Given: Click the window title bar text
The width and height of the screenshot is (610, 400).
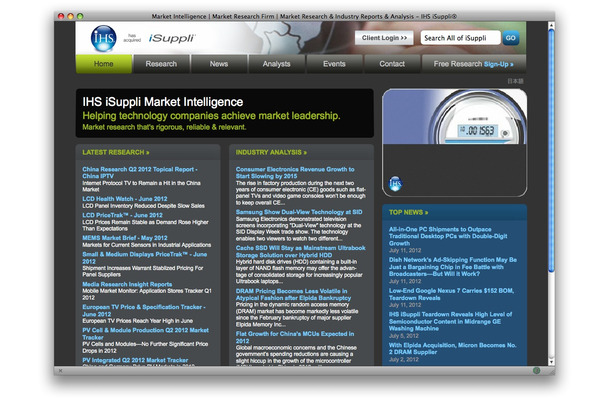Looking at the screenshot, I should 304,16.
